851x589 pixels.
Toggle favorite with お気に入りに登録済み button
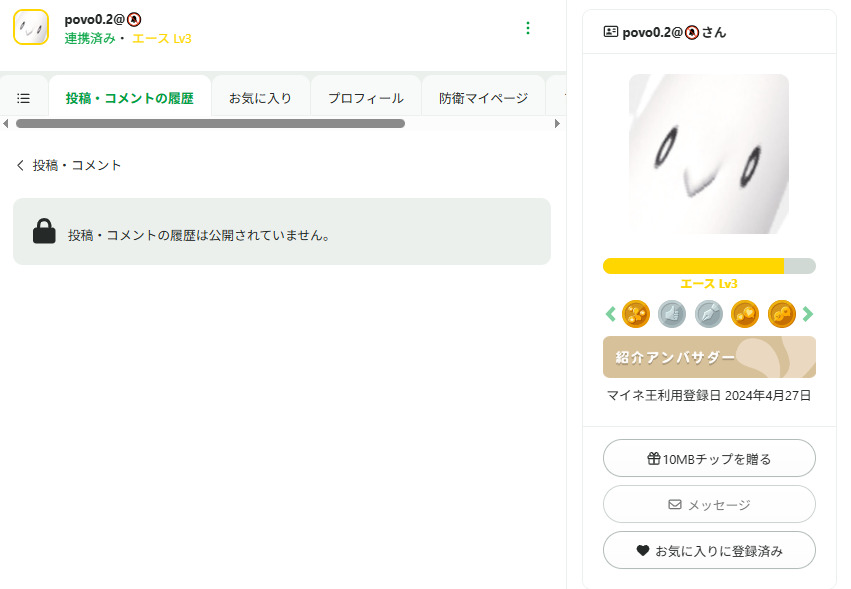coord(709,550)
